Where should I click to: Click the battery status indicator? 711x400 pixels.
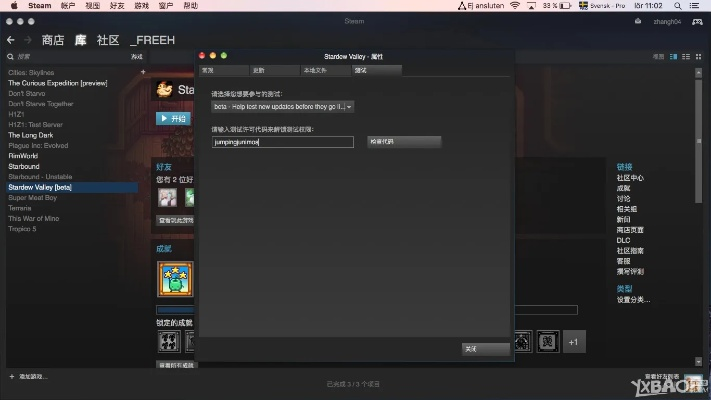[x=557, y=5]
